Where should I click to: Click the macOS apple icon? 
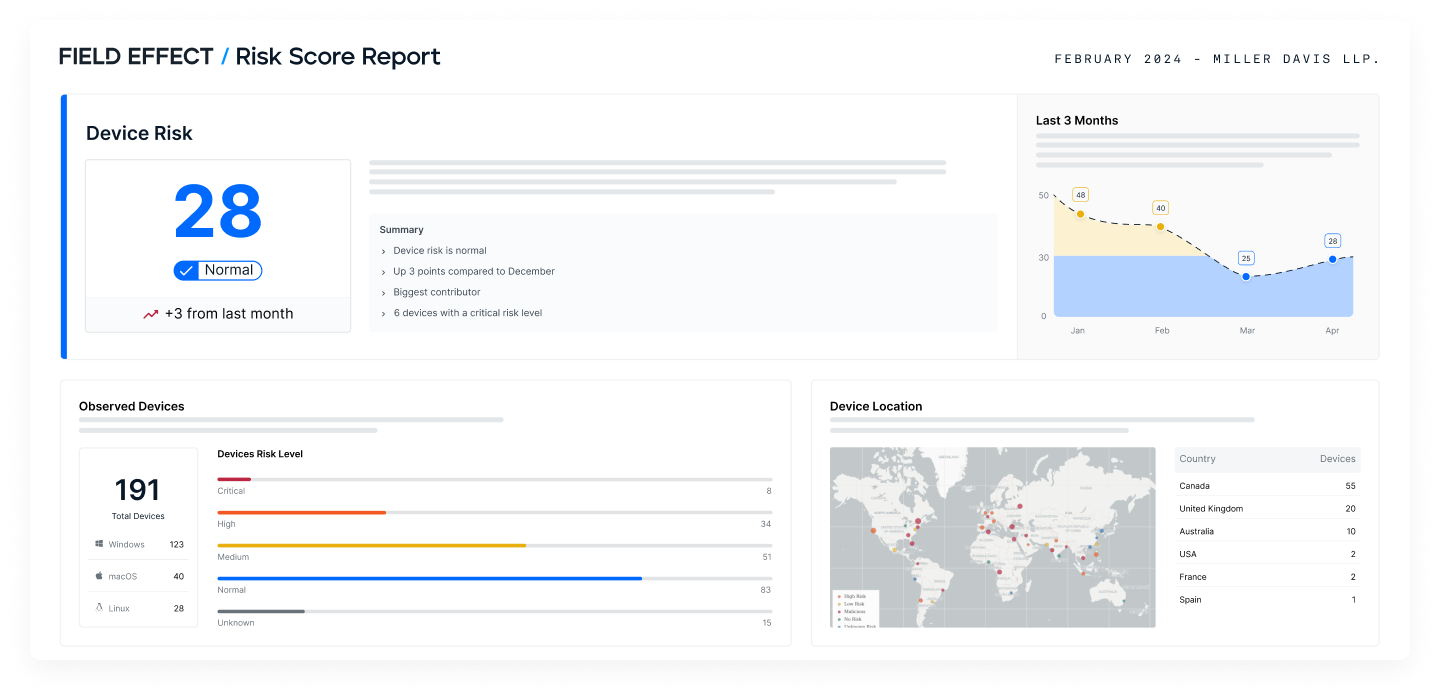coord(100,576)
